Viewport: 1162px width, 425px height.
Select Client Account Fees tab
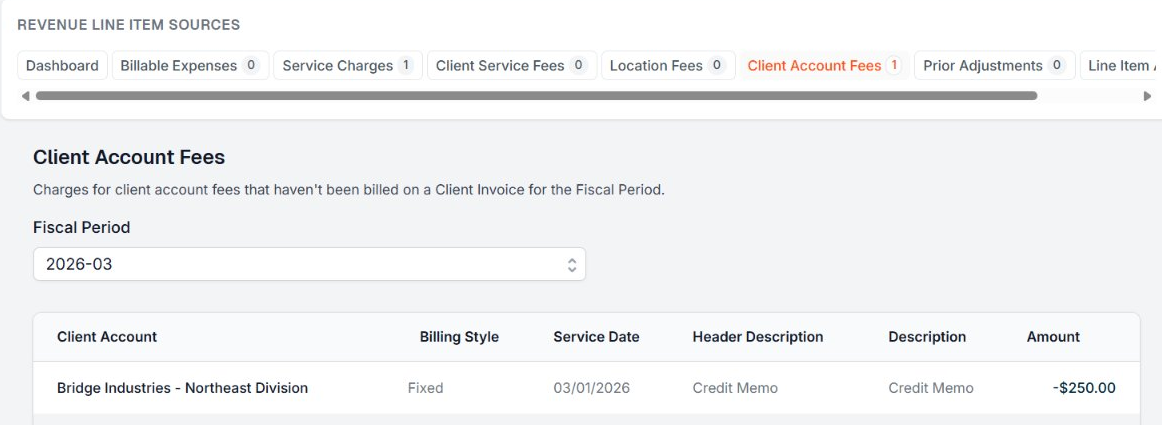823,66
